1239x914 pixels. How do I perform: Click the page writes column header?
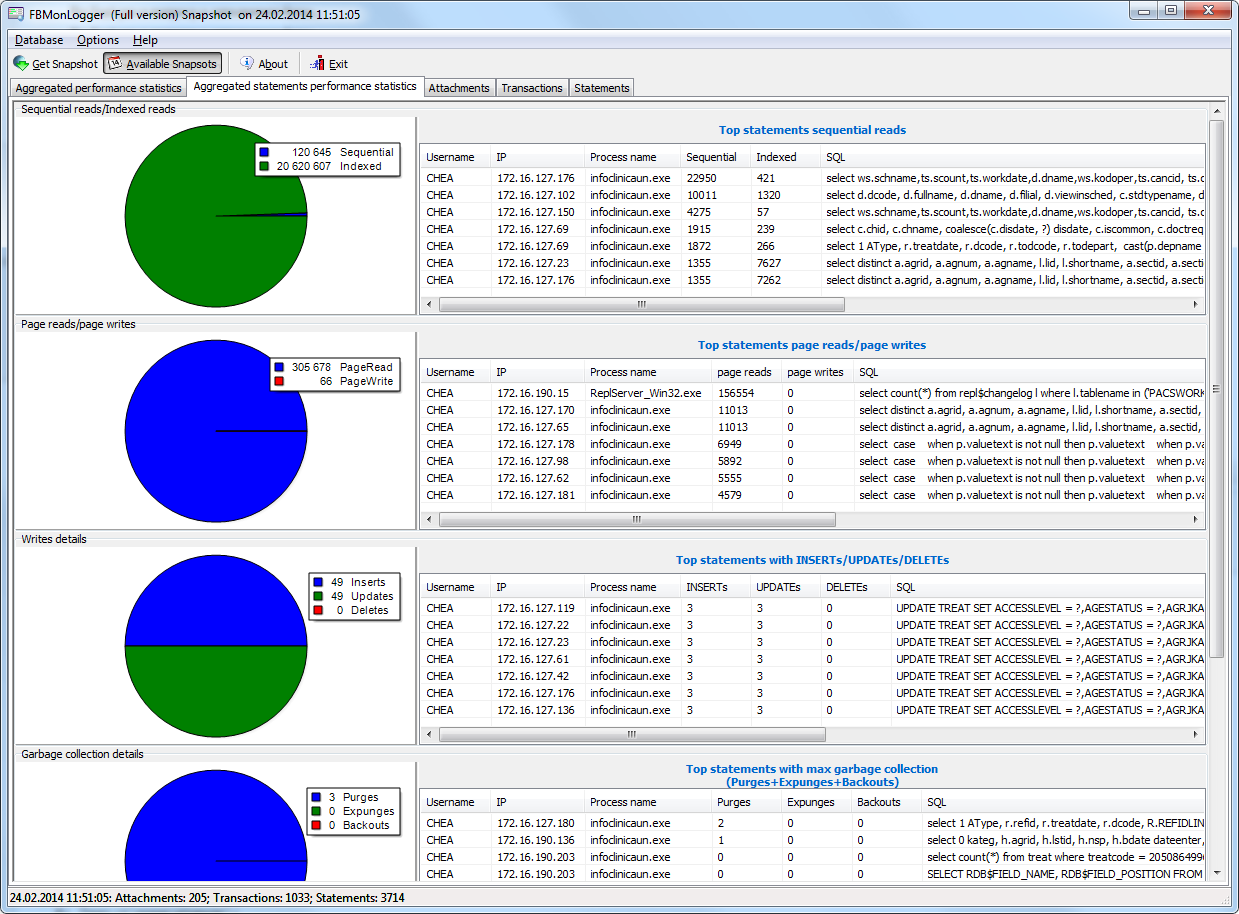[x=817, y=372]
